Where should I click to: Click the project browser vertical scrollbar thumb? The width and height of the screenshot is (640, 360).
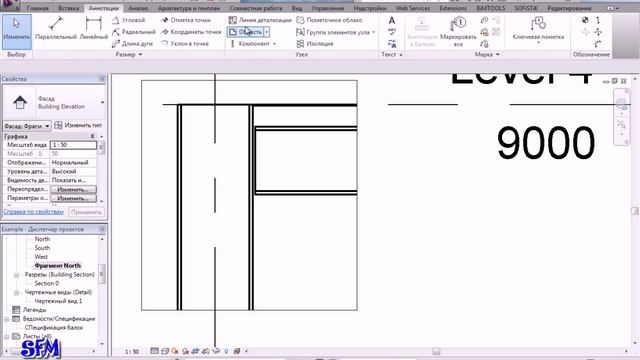(102, 273)
